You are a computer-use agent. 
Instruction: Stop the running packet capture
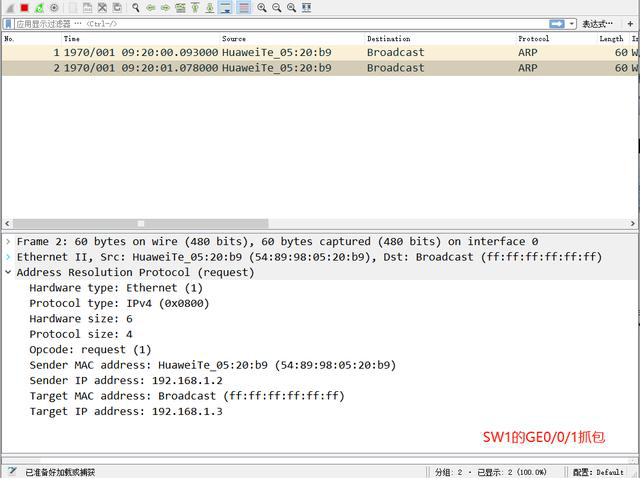[x=24, y=7]
